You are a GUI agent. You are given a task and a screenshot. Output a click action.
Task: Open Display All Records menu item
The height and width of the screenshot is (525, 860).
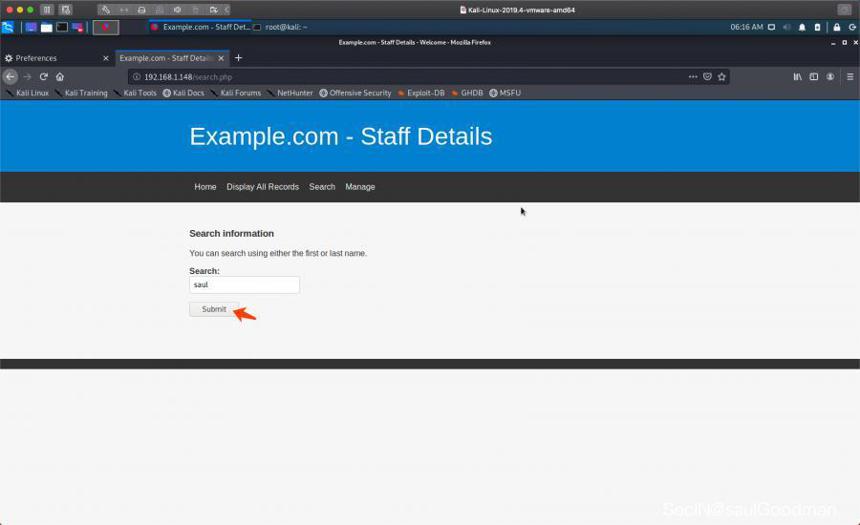[x=263, y=187]
